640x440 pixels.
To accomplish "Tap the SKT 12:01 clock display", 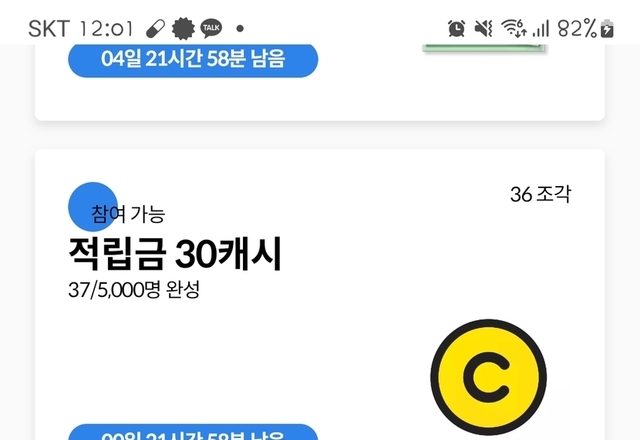I will [80, 29].
